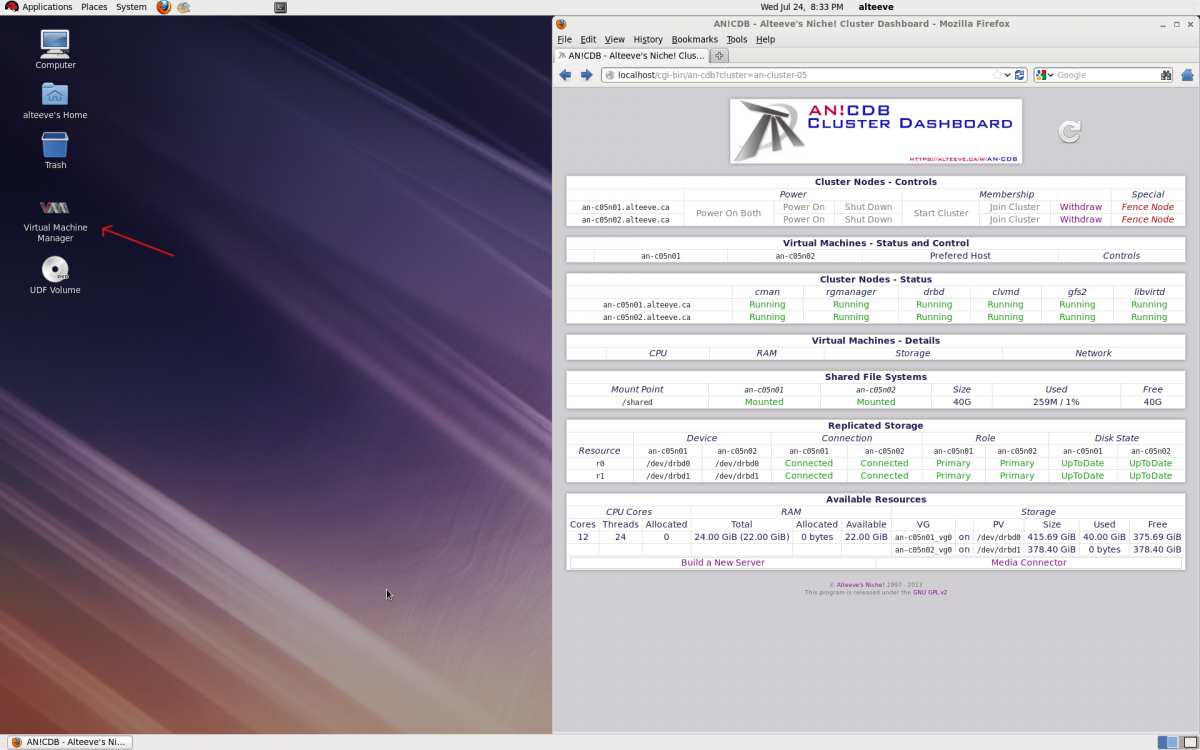Click the Firefox launcher in the top panel
The image size is (1200, 750).
[x=164, y=7]
